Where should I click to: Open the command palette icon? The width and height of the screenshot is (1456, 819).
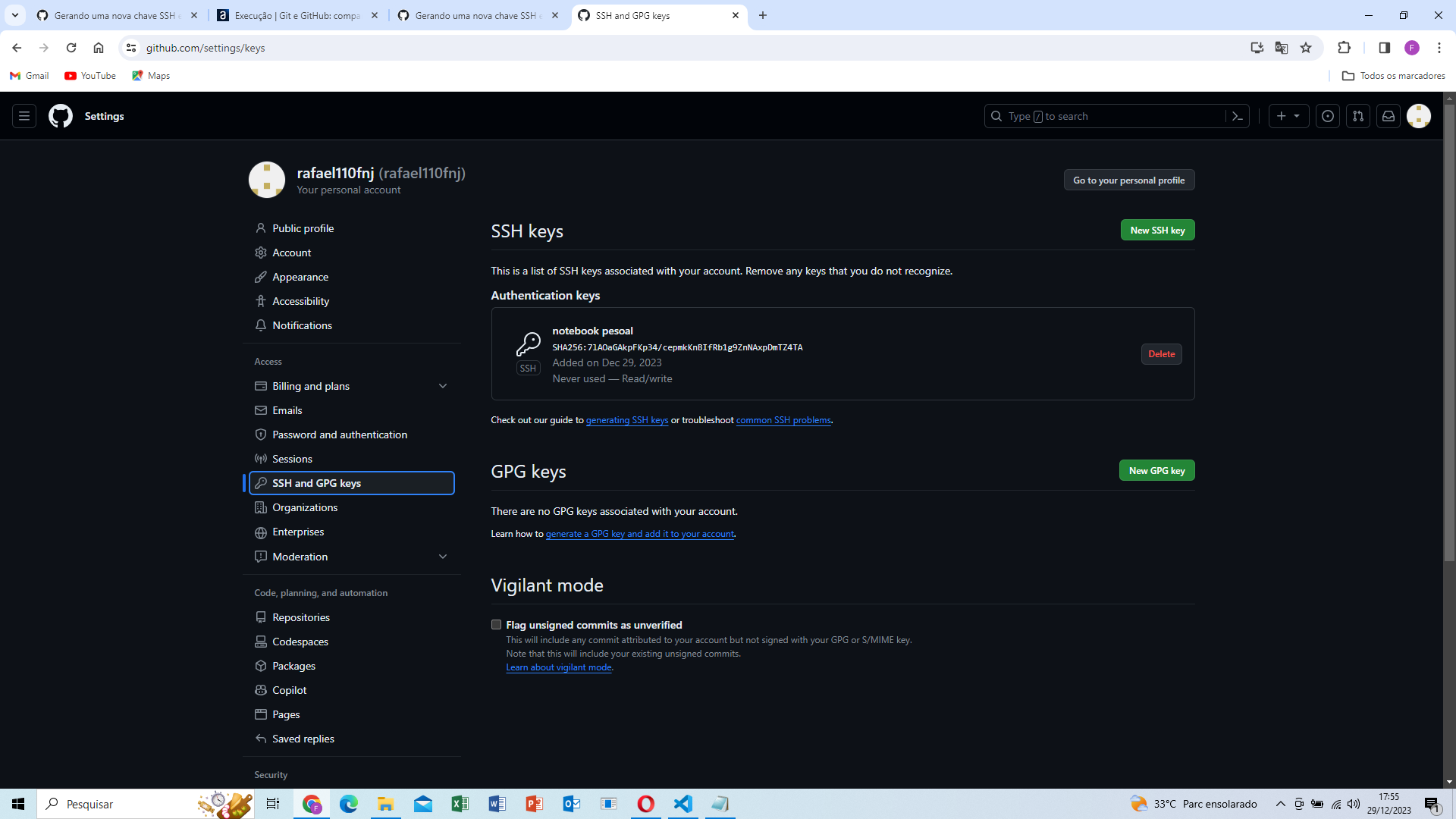coord(1237,116)
